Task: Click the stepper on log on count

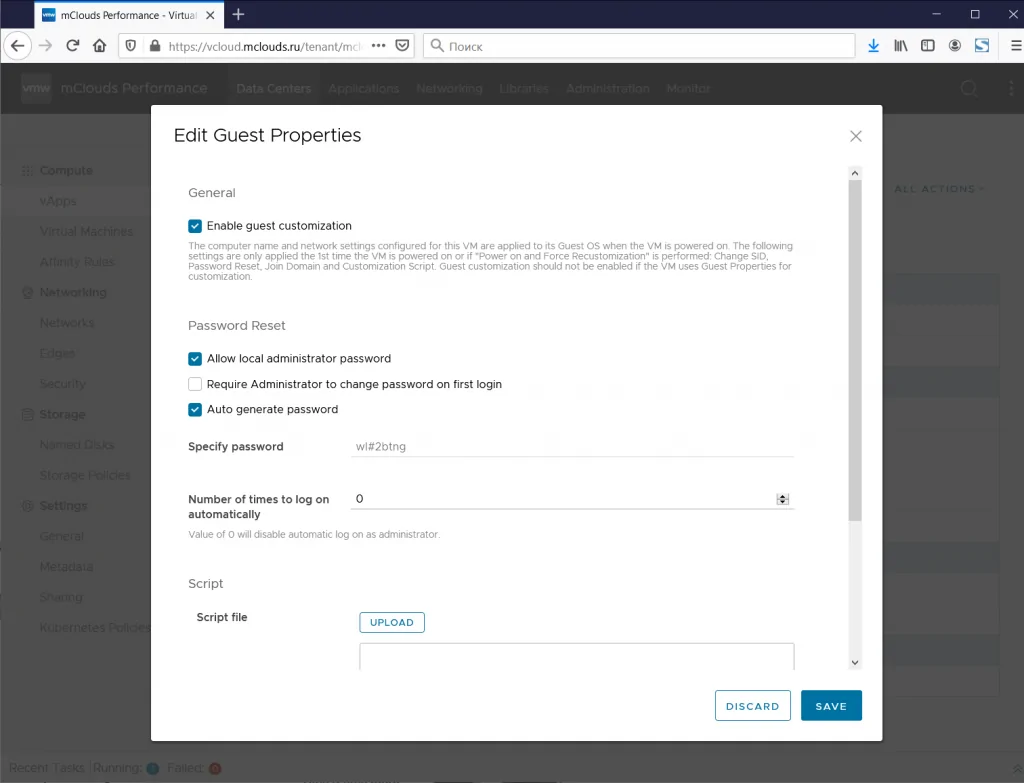Action: click(x=782, y=500)
